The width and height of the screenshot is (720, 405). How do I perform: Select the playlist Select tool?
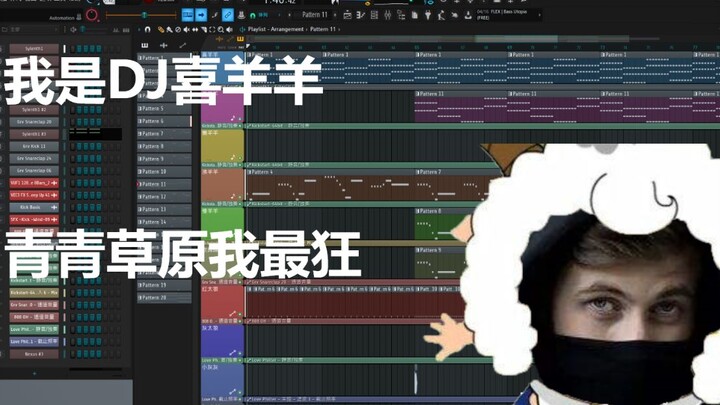(x=212, y=29)
